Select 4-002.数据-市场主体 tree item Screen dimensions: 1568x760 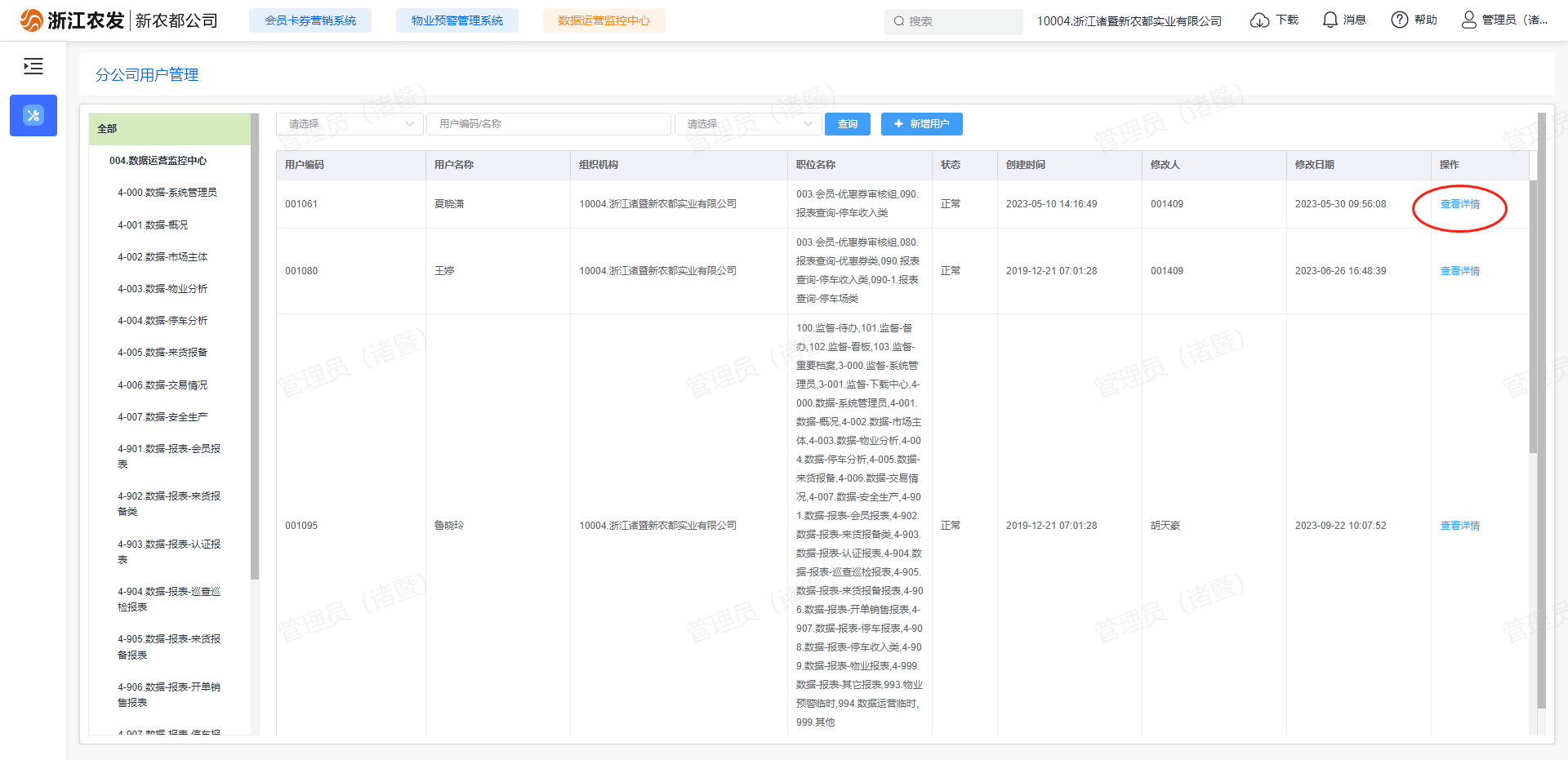(x=163, y=257)
